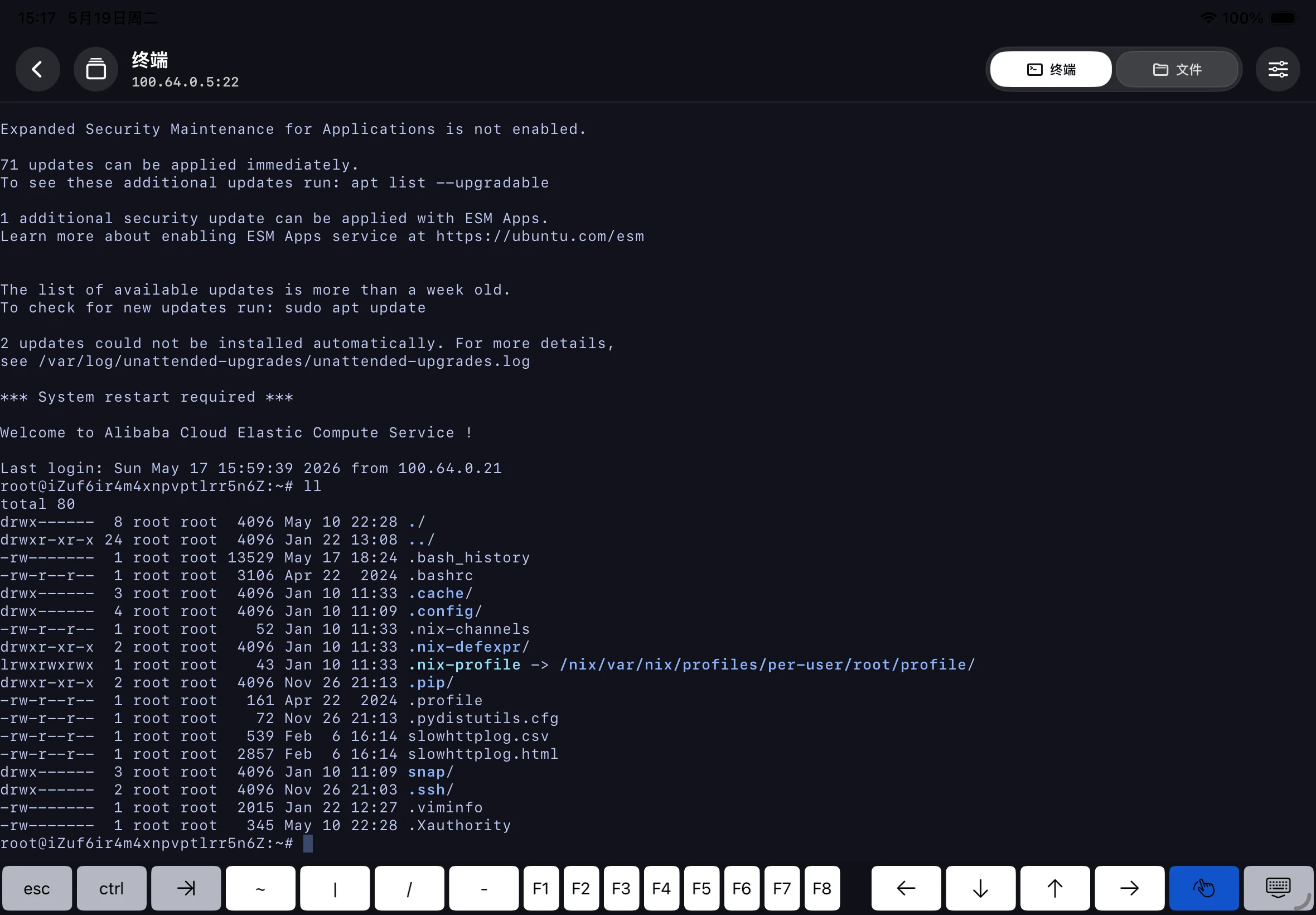Tap the F6 function key
This screenshot has width=1316, height=915.
tap(742, 888)
